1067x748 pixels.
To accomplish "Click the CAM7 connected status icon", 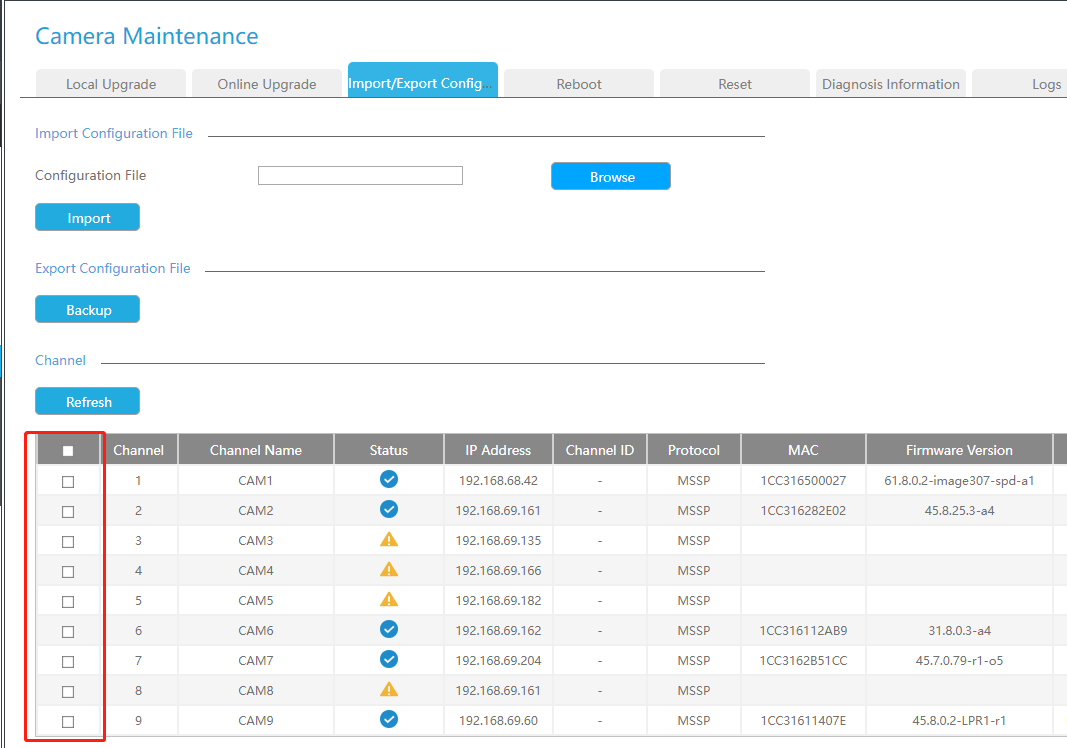I will pos(389,659).
